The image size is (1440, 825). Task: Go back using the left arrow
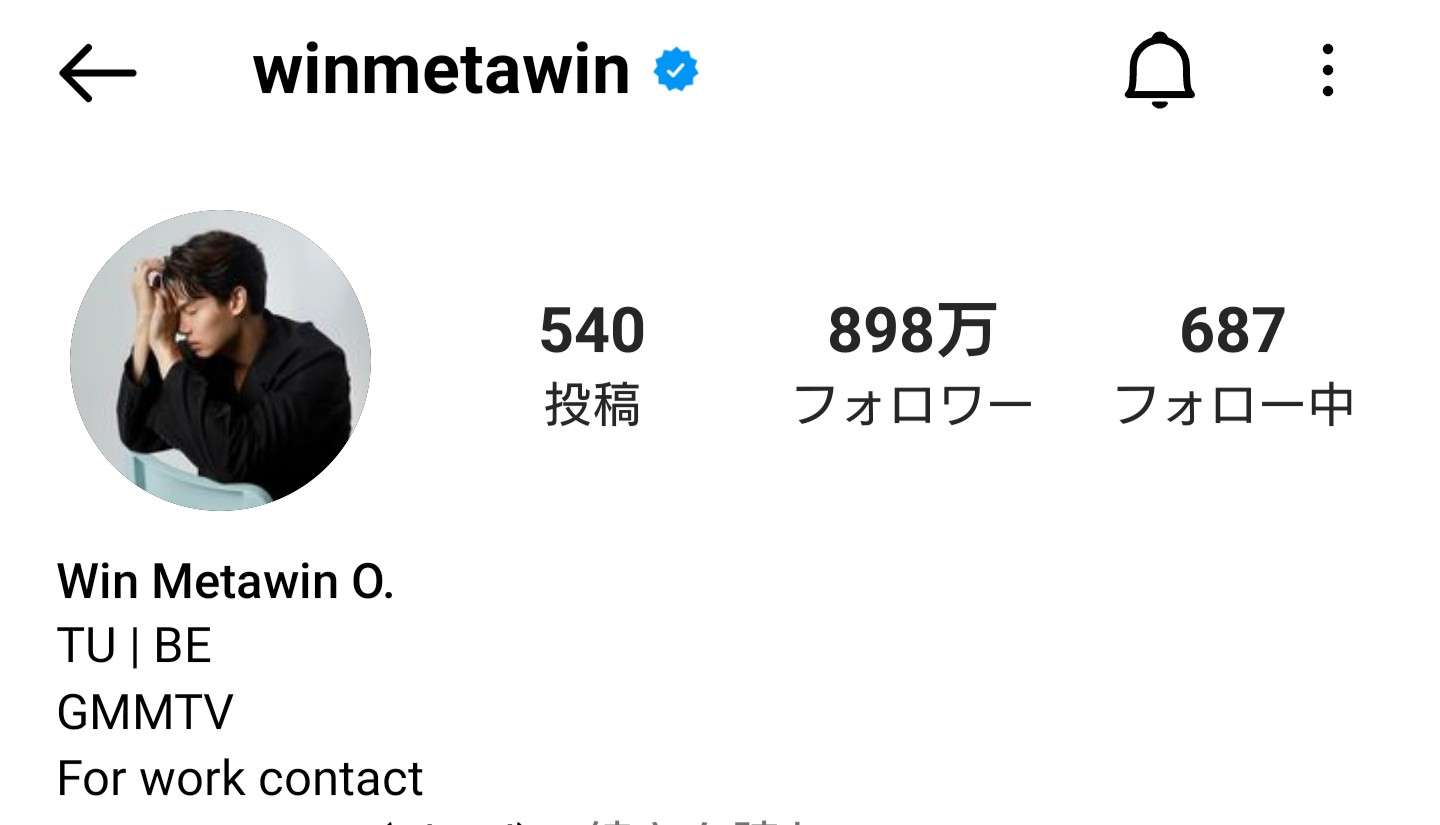[97, 72]
